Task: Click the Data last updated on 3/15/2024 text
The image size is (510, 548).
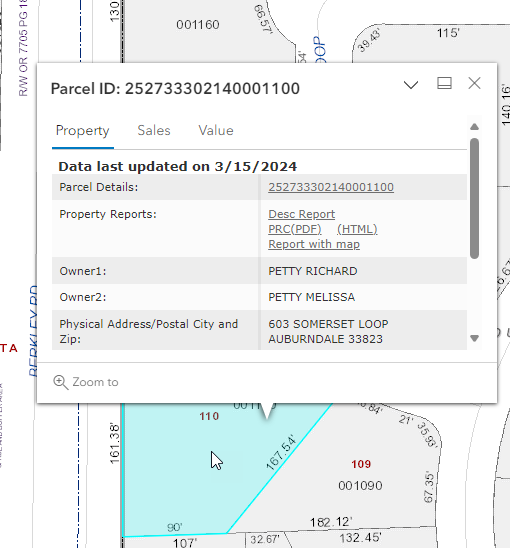Action: 178,166
